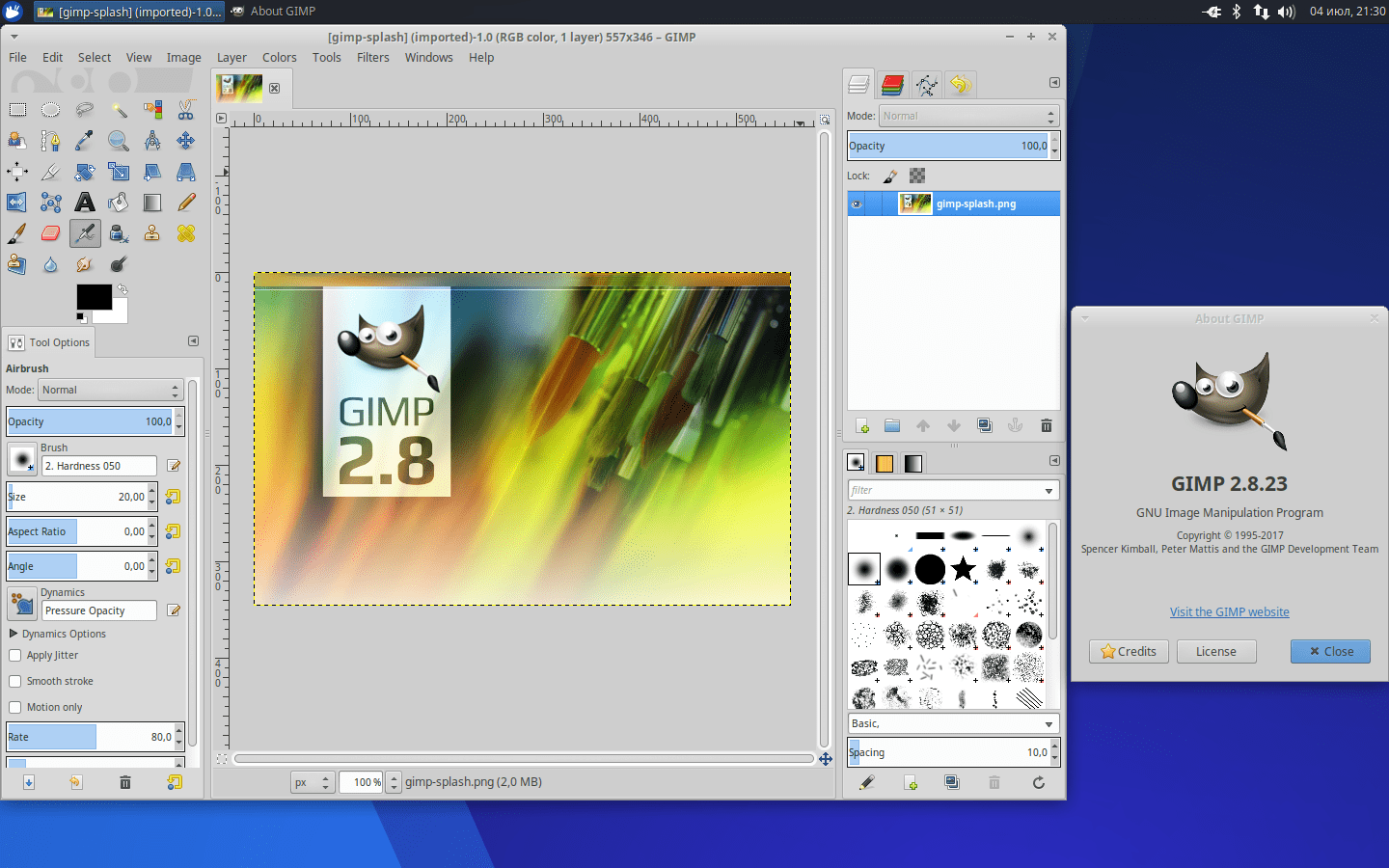The image size is (1389, 868).
Task: Select the Clone stamp tool
Action: [x=152, y=233]
